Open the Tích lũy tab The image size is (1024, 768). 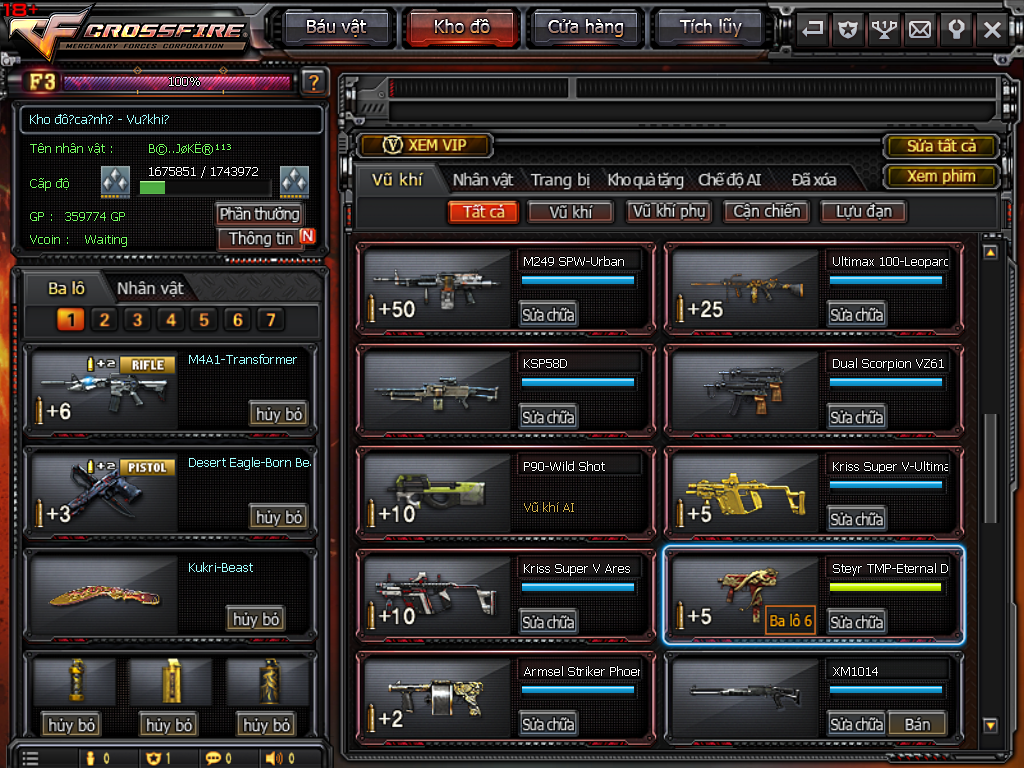[x=711, y=27]
